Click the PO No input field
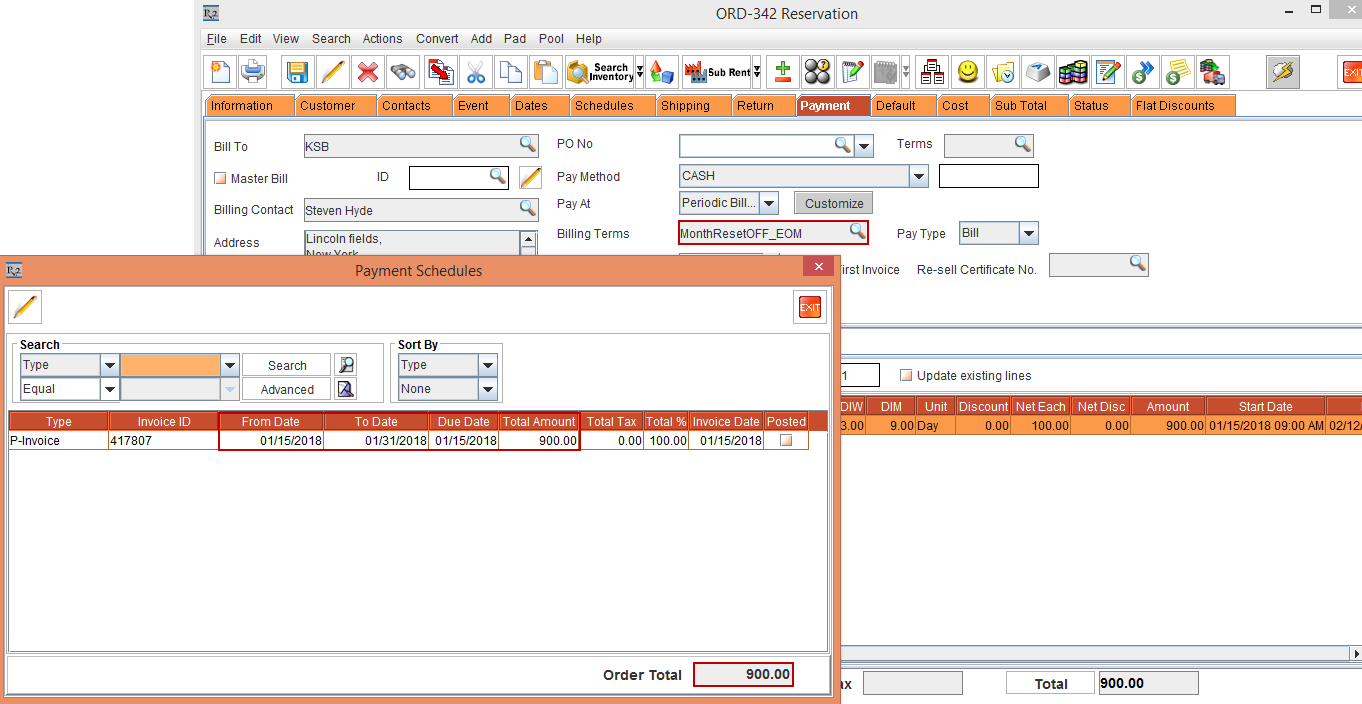The image size is (1362, 704). pos(756,146)
